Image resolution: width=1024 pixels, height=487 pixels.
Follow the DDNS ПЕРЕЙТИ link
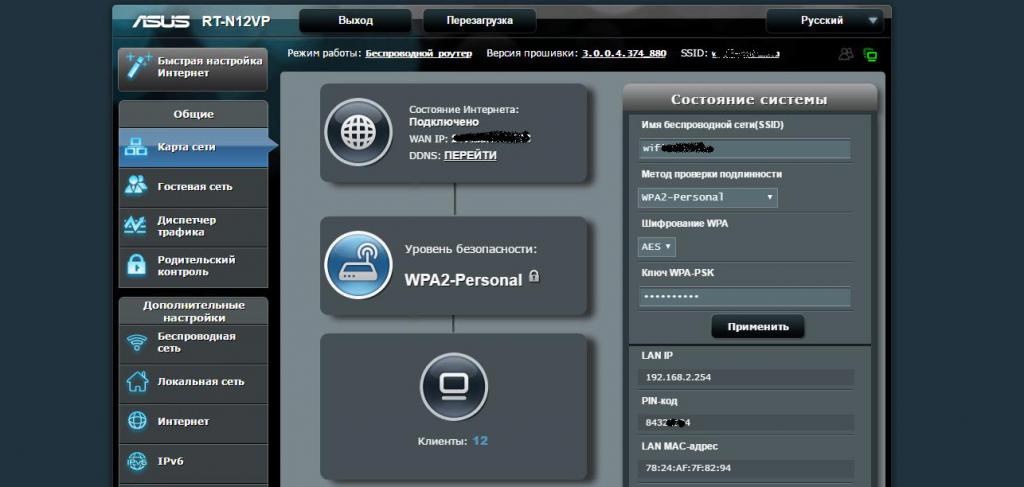[x=470, y=155]
